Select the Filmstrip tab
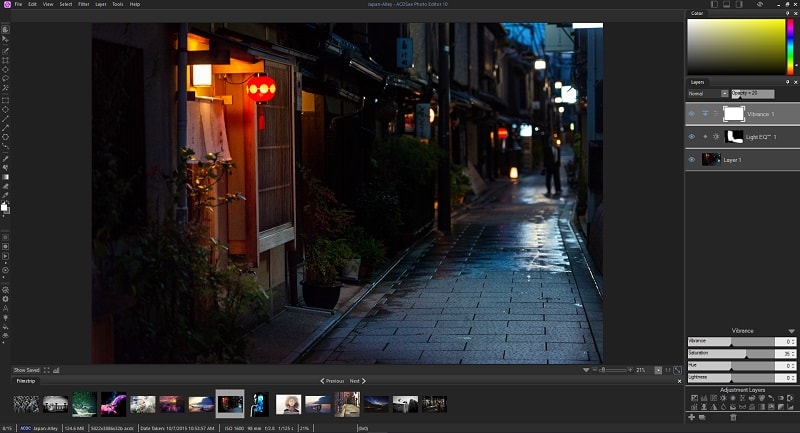 coord(26,381)
